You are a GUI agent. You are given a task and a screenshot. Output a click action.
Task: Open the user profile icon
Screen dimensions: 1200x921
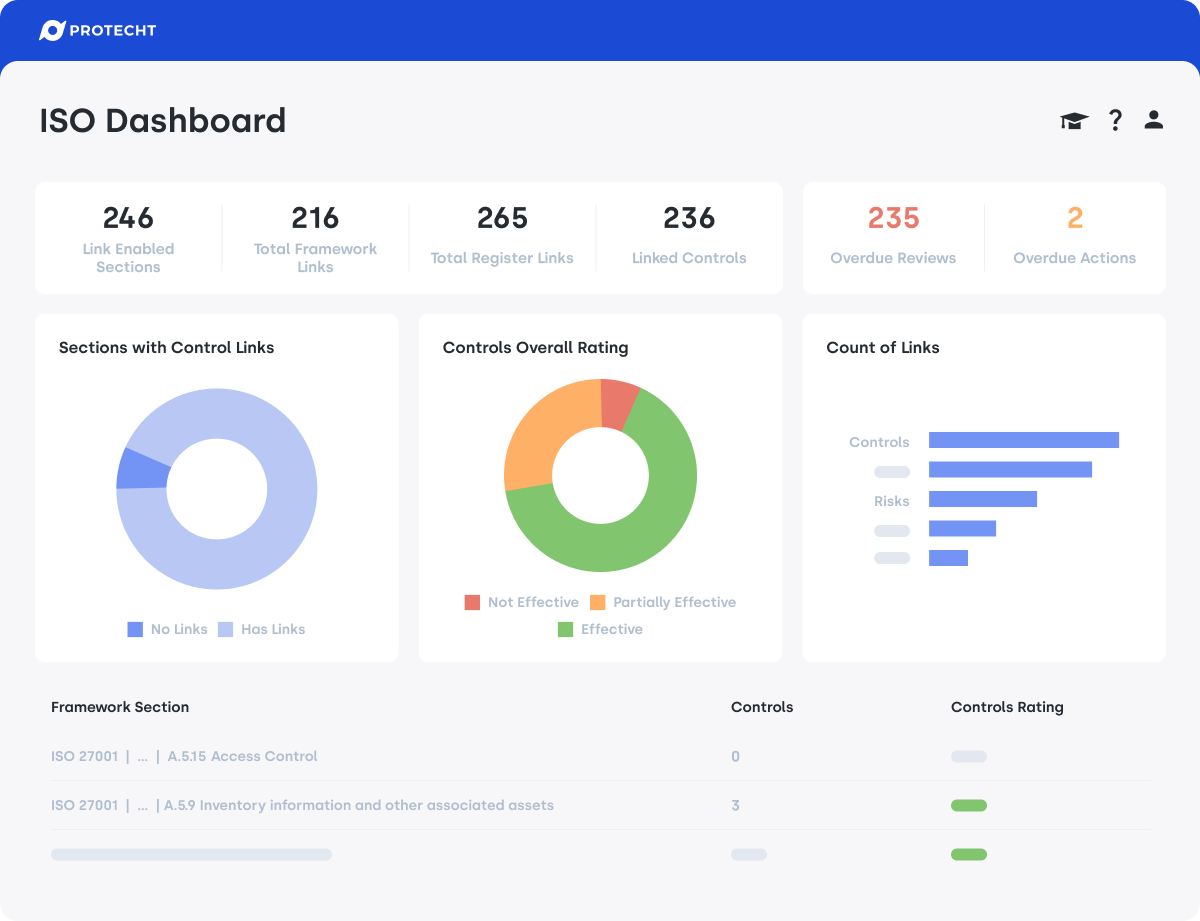pyautogui.click(x=1154, y=121)
